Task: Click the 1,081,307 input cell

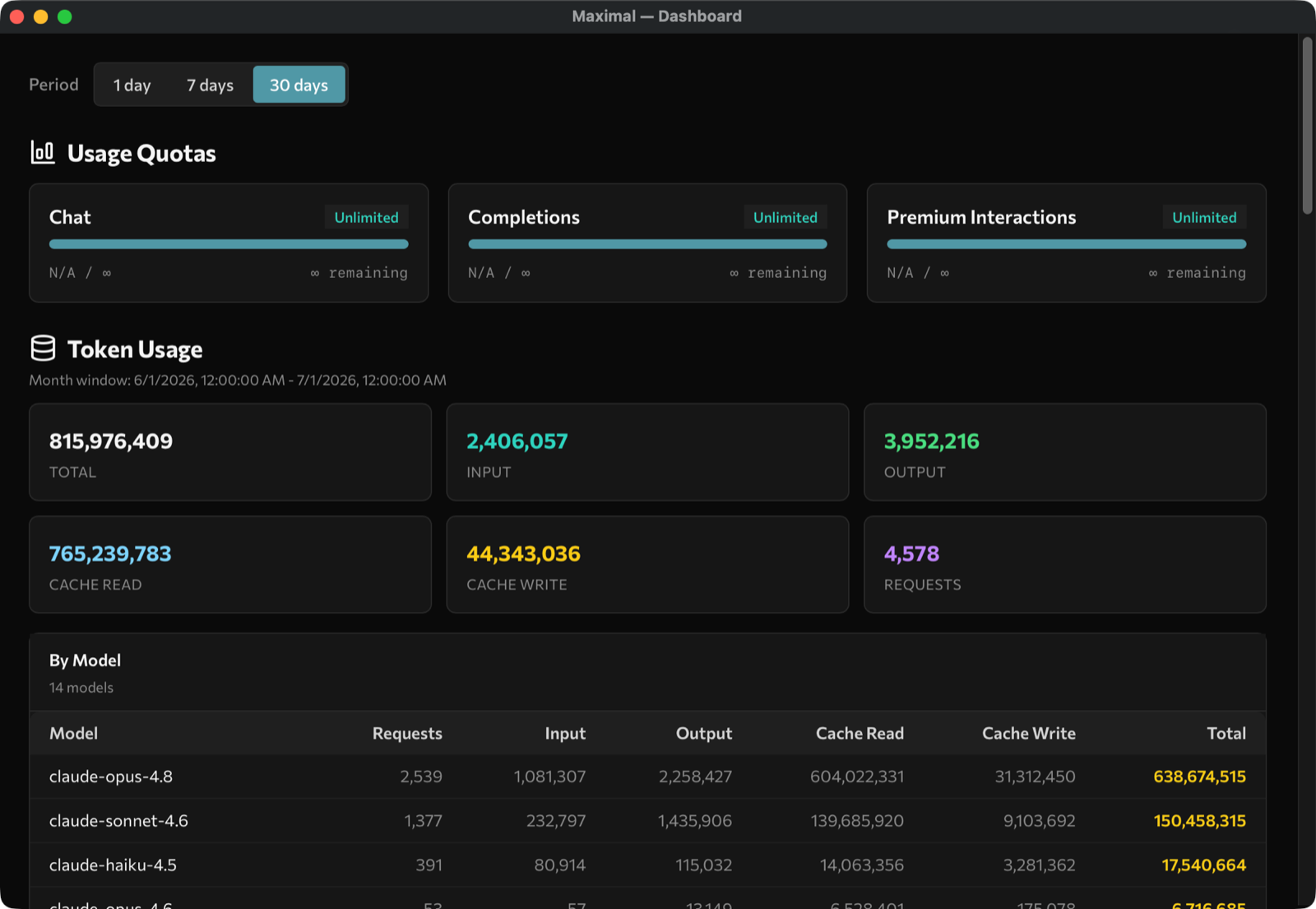Action: (549, 777)
